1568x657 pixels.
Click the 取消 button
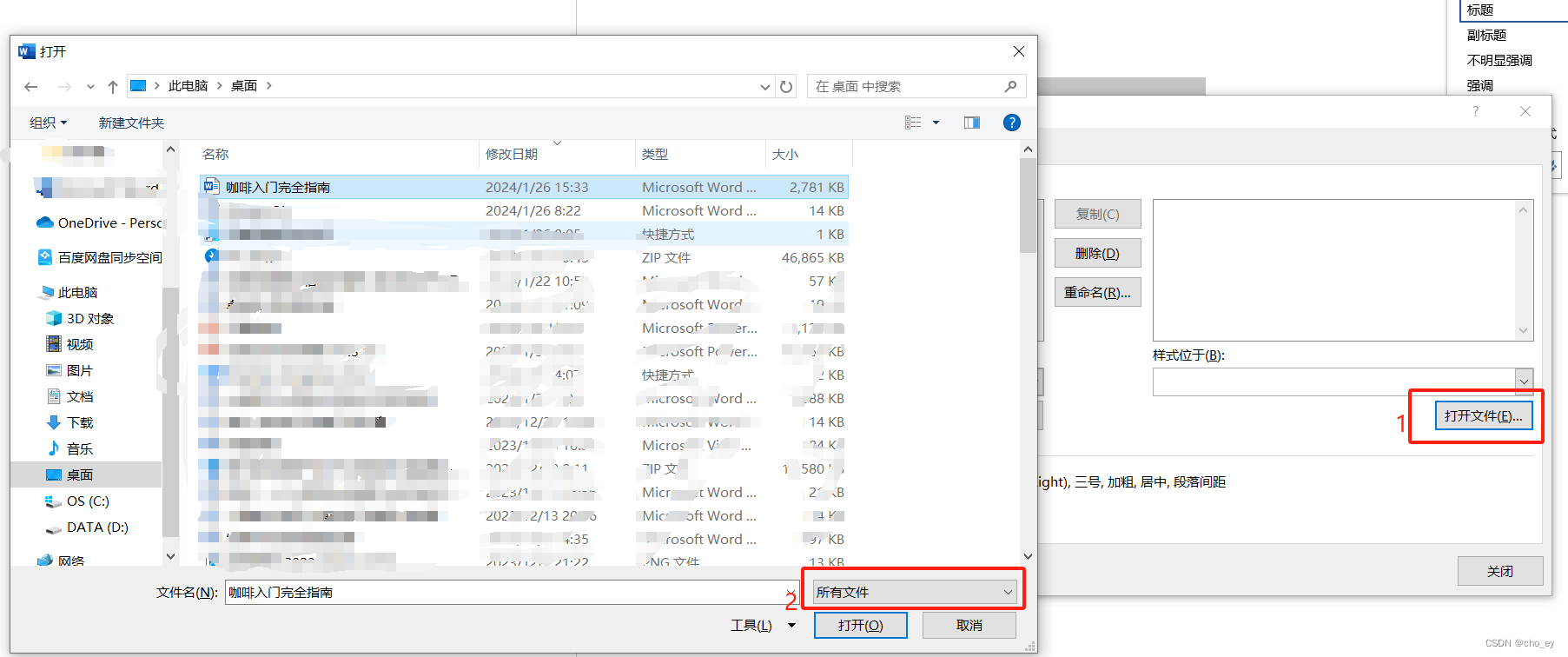[x=969, y=625]
